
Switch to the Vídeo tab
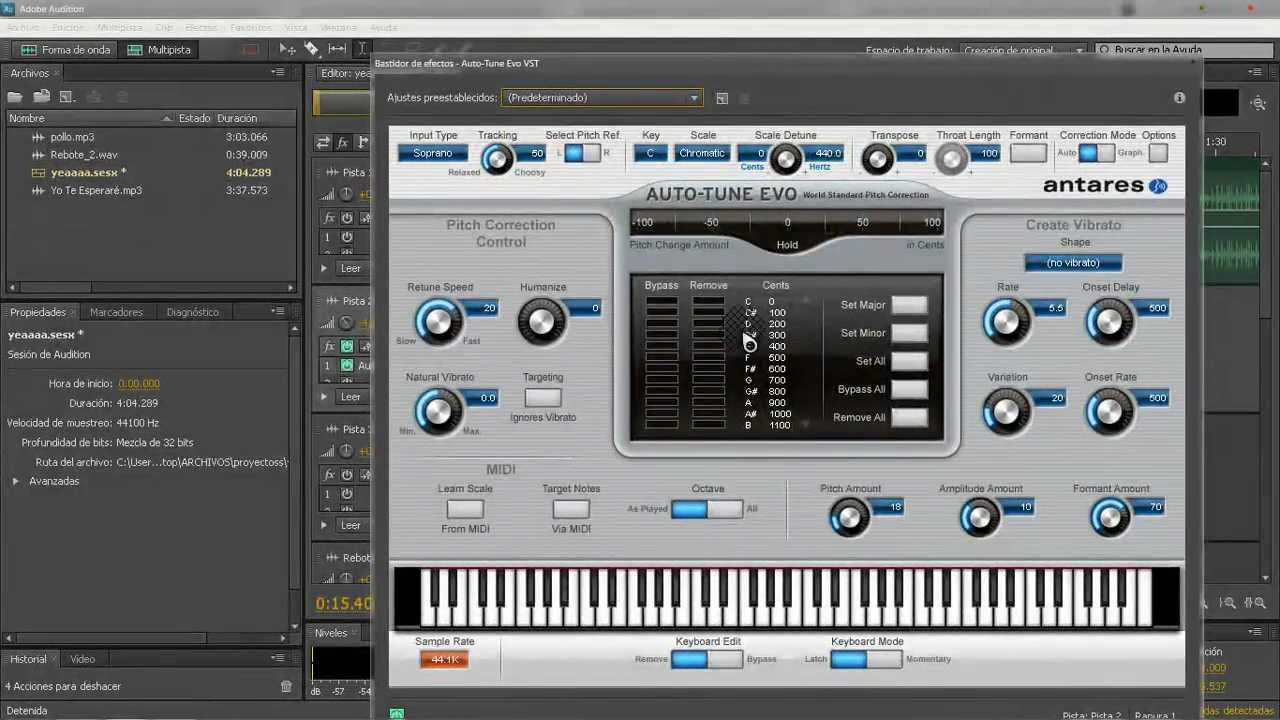point(82,659)
